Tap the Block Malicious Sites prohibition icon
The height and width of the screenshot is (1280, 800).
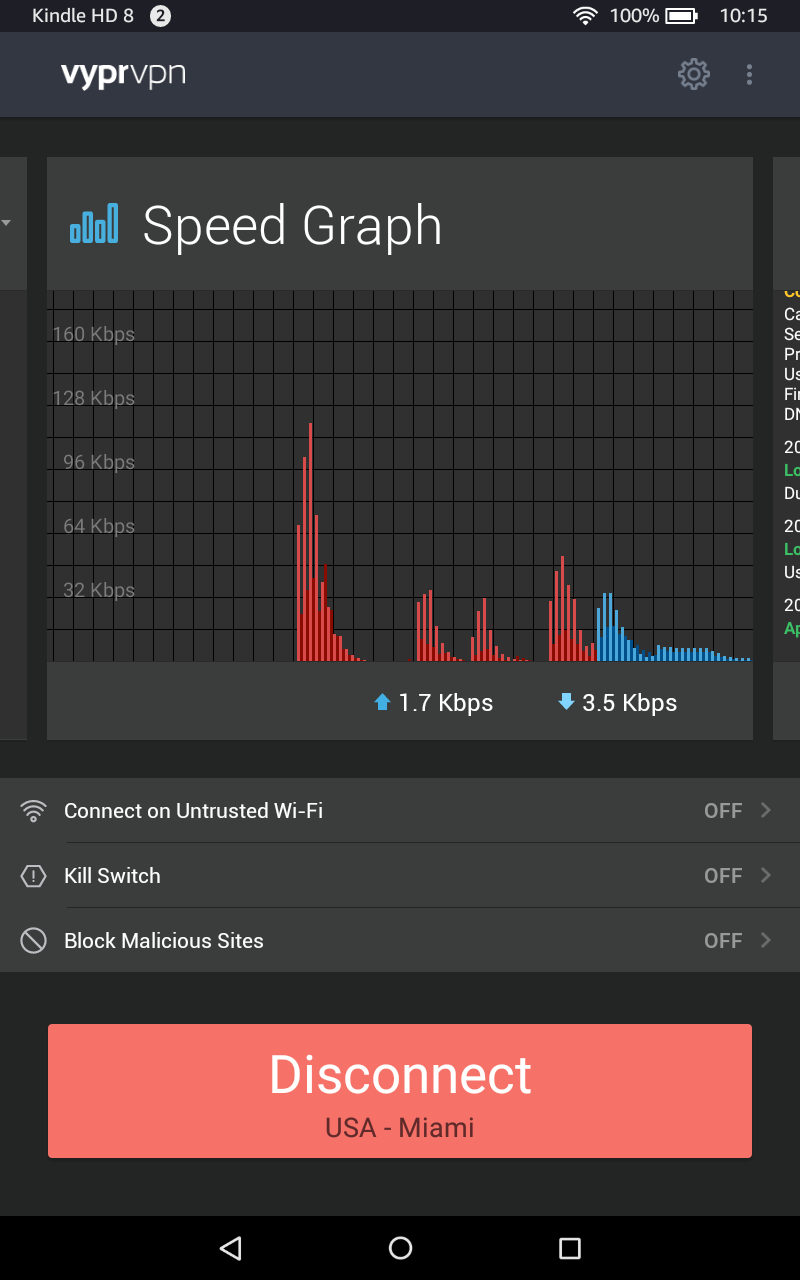(34, 941)
